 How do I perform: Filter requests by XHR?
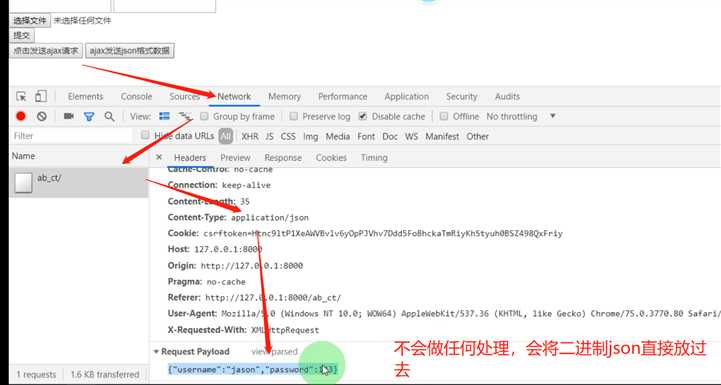coord(250,136)
